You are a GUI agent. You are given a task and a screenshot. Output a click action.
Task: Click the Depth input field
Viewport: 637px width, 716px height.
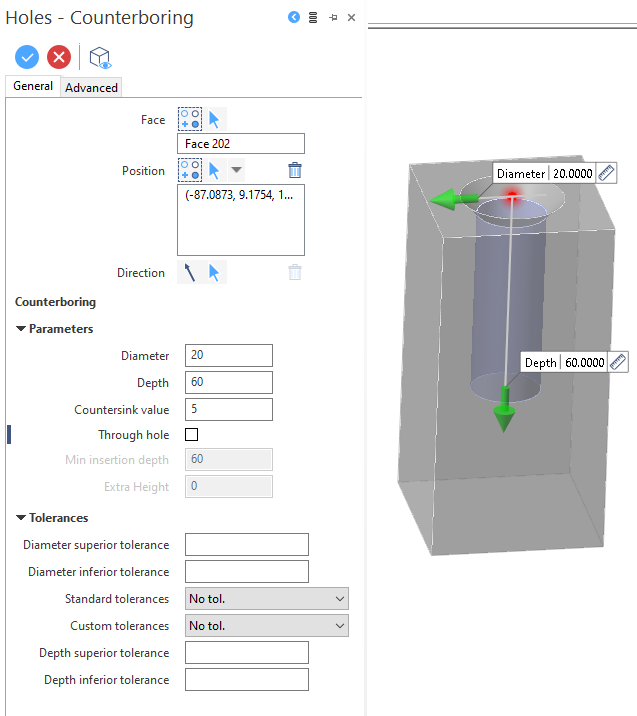coord(229,382)
